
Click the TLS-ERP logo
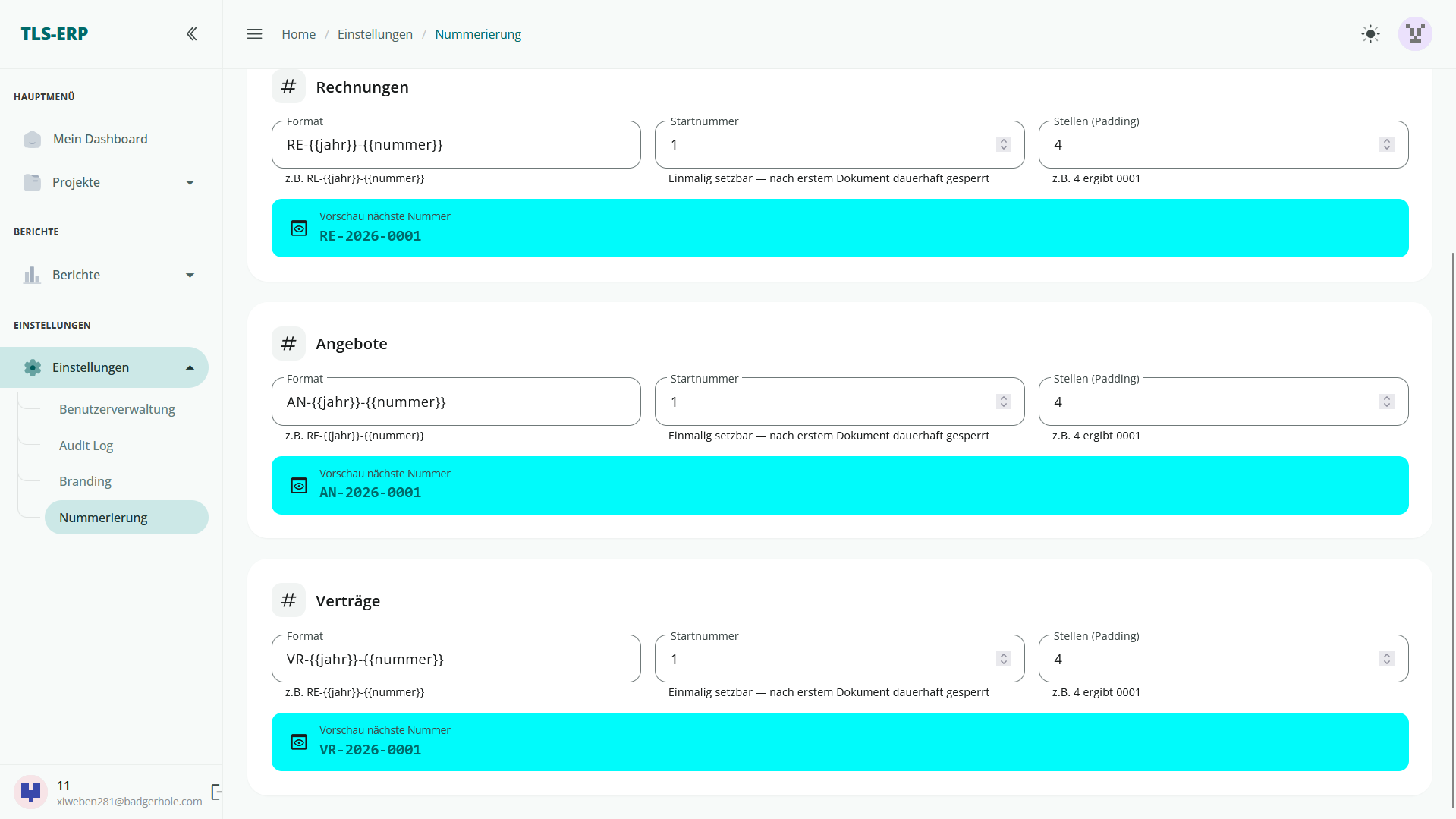(55, 34)
